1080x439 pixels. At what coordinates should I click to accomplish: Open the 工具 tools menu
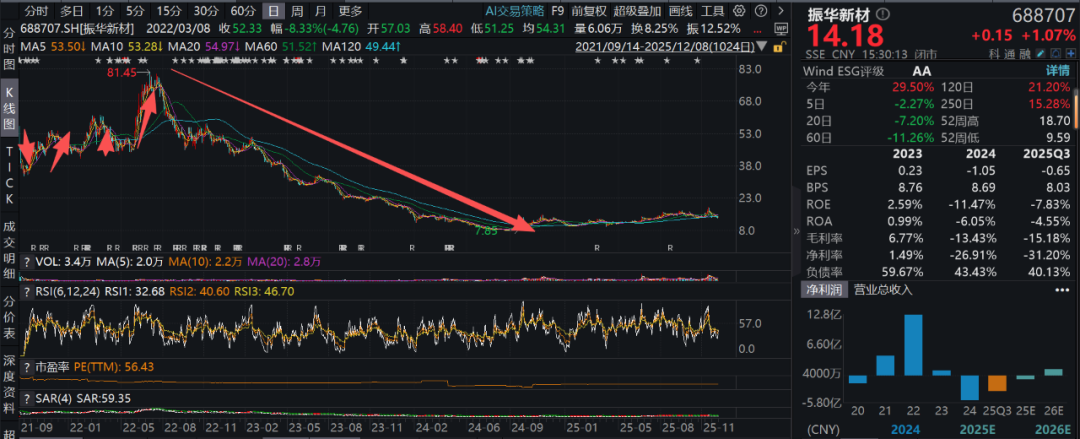pos(712,11)
